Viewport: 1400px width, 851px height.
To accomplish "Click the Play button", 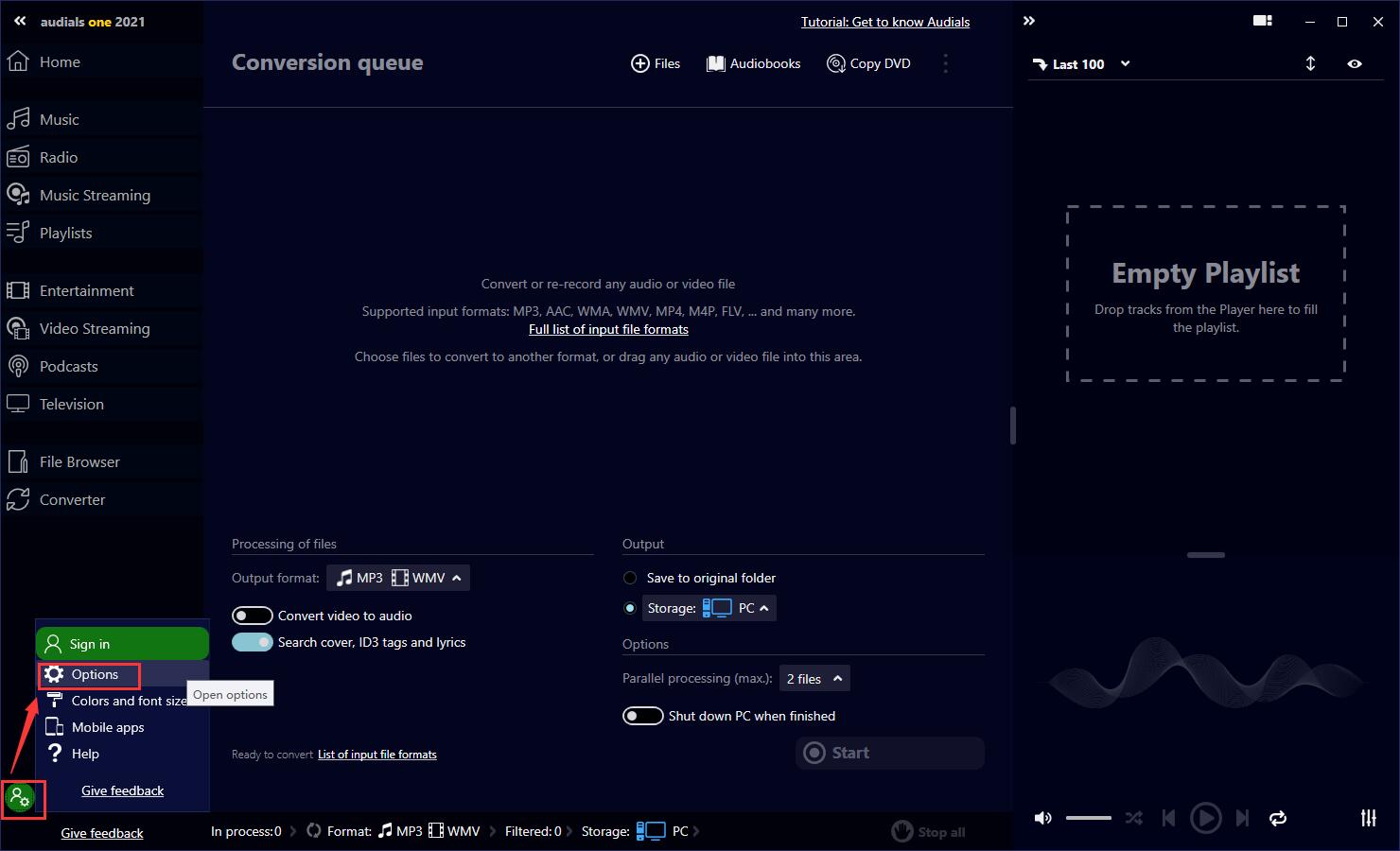I will (x=1205, y=818).
